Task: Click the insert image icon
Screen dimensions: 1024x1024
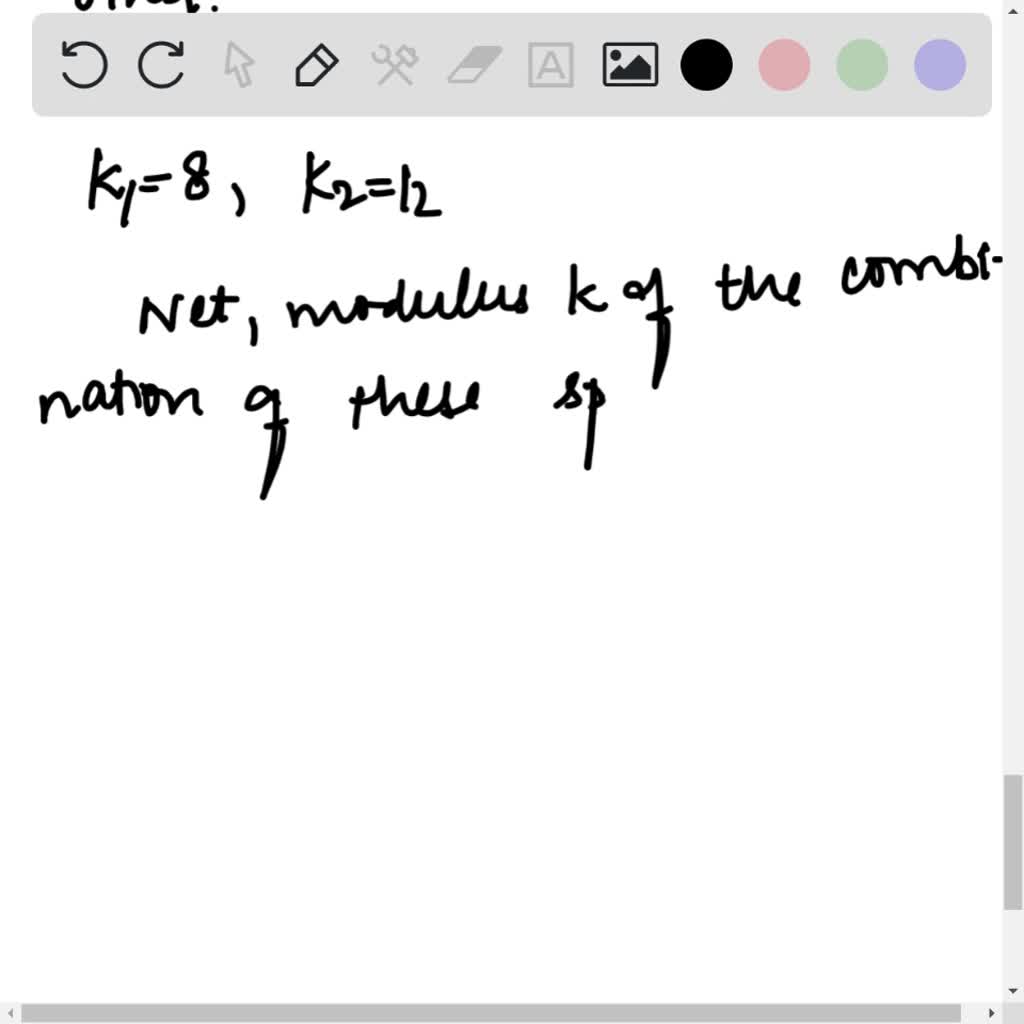Action: click(629, 65)
